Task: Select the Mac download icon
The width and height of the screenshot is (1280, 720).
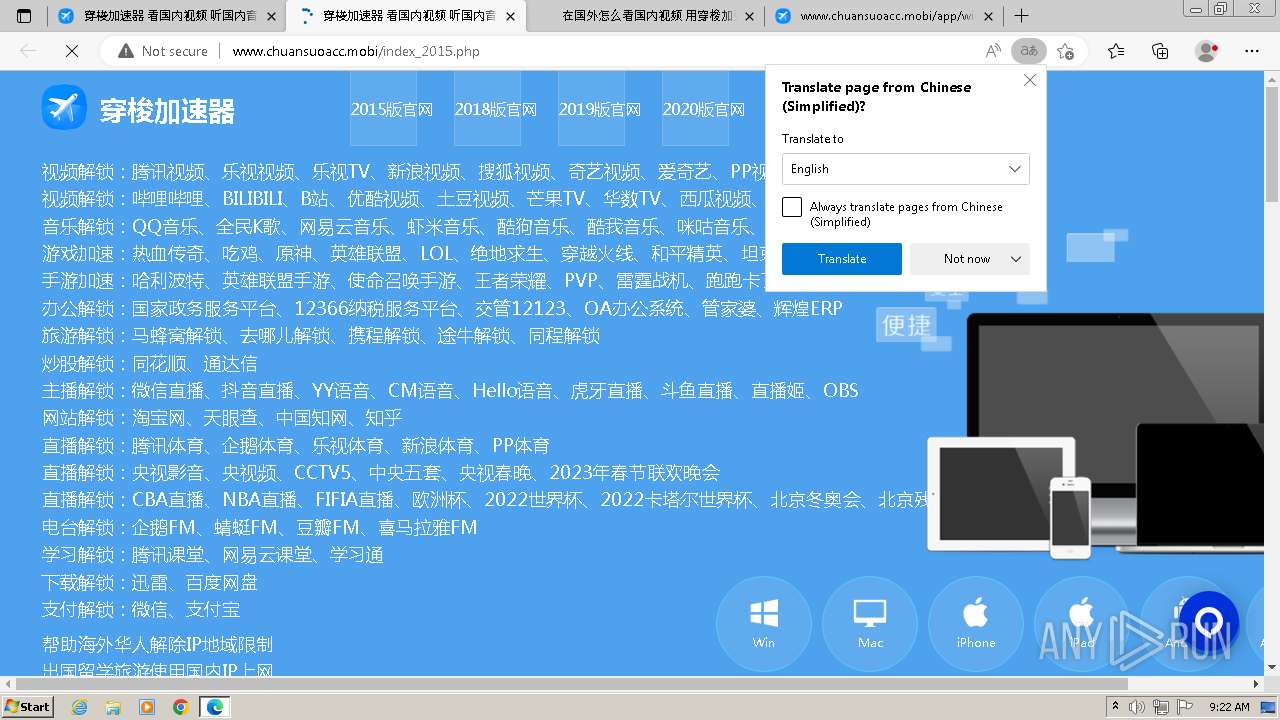Action: tap(870, 623)
